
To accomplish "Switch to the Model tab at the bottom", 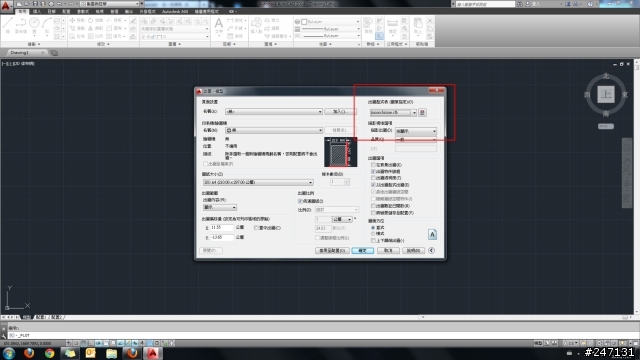I will 27,317.
